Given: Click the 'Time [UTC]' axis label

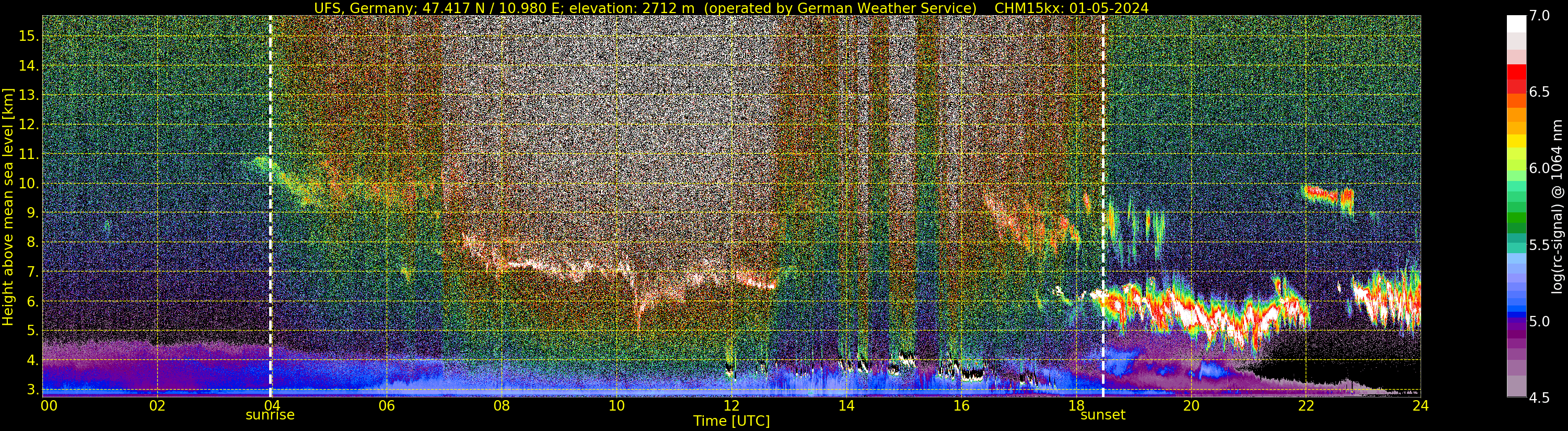Looking at the screenshot, I should pos(731,421).
